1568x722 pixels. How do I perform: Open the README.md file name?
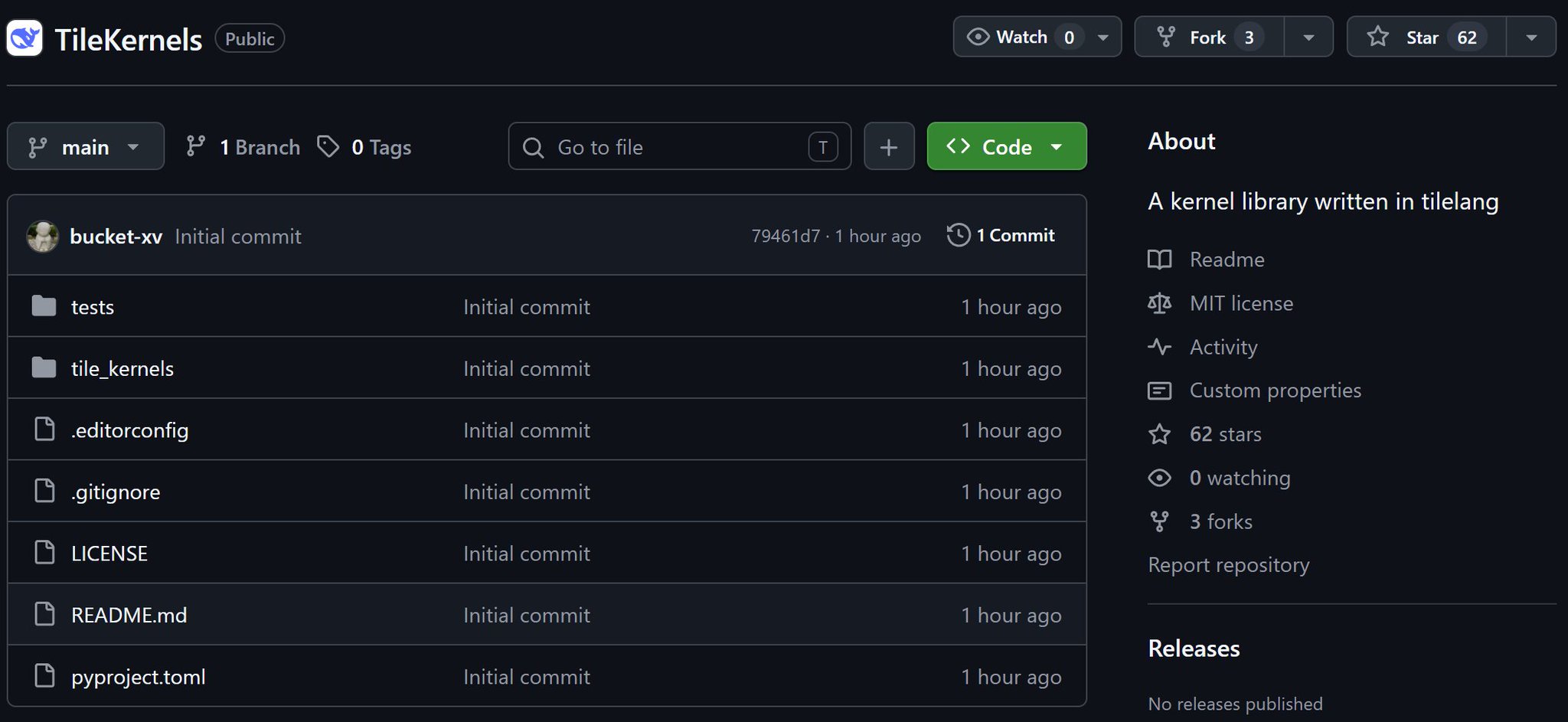129,615
